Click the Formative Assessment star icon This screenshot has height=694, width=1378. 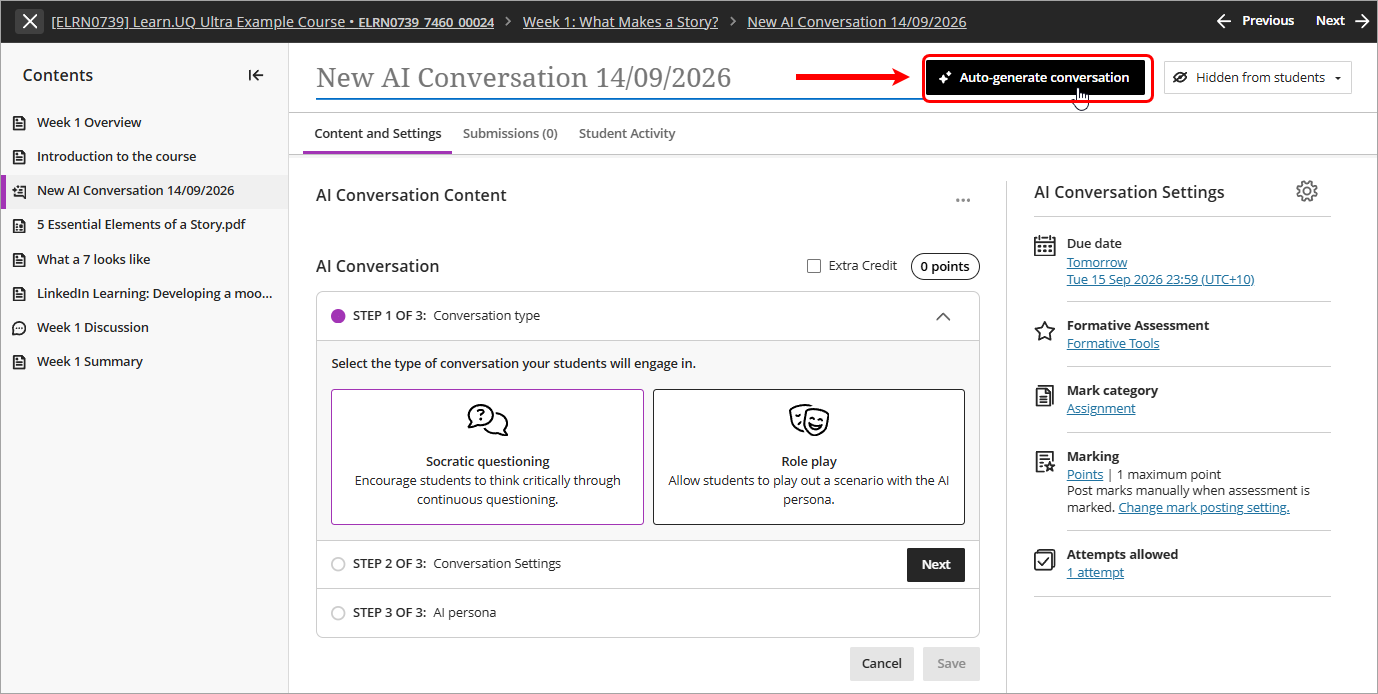click(x=1045, y=331)
